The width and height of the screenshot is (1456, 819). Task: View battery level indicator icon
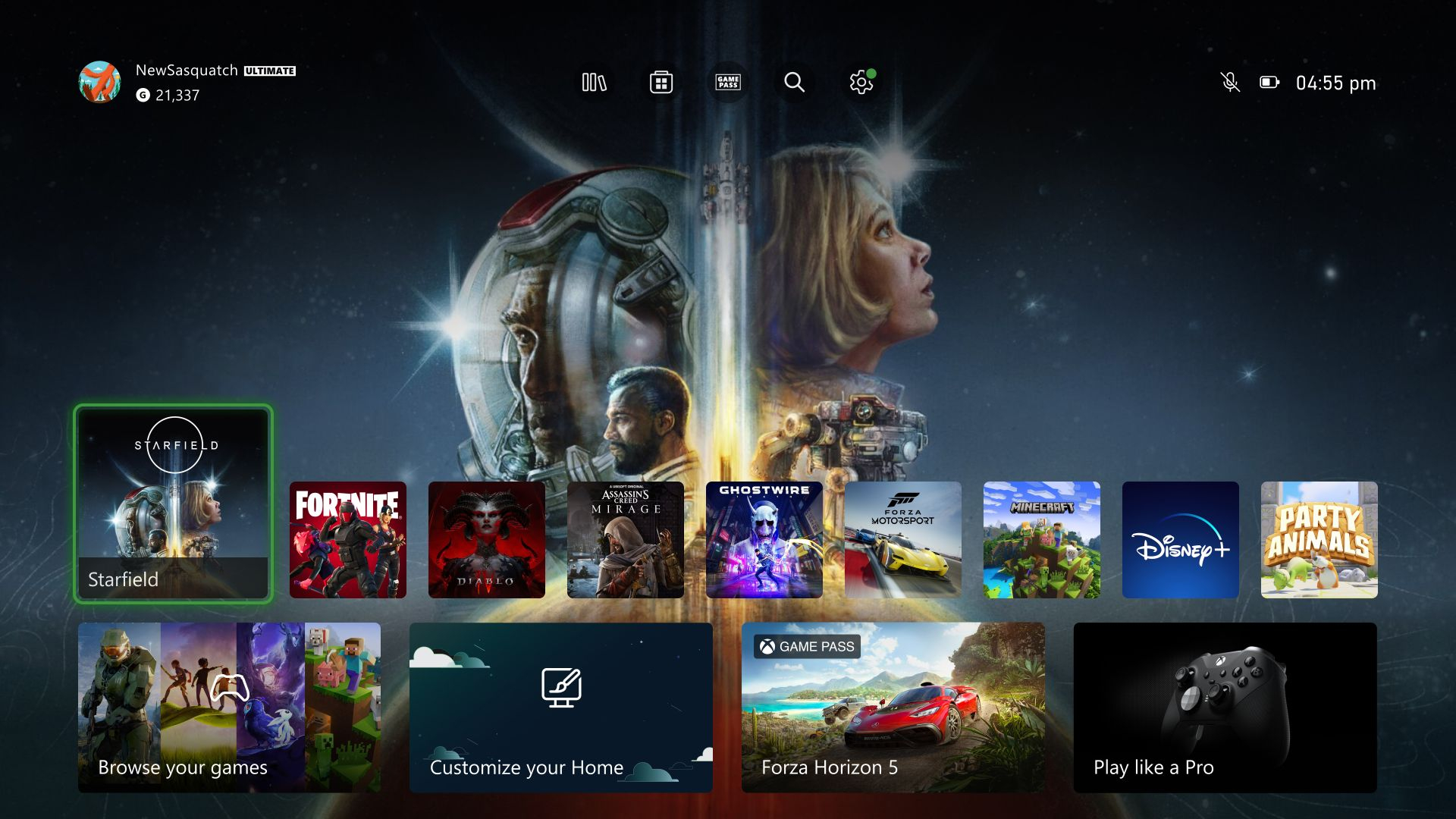coord(1269,82)
